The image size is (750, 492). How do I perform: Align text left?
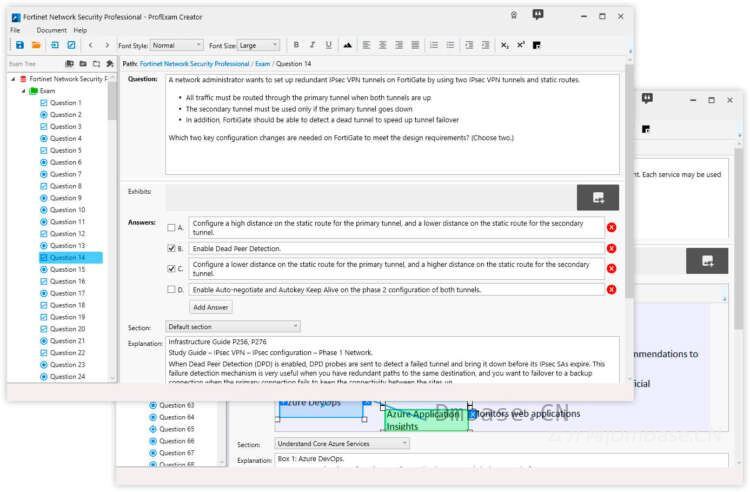tap(366, 45)
